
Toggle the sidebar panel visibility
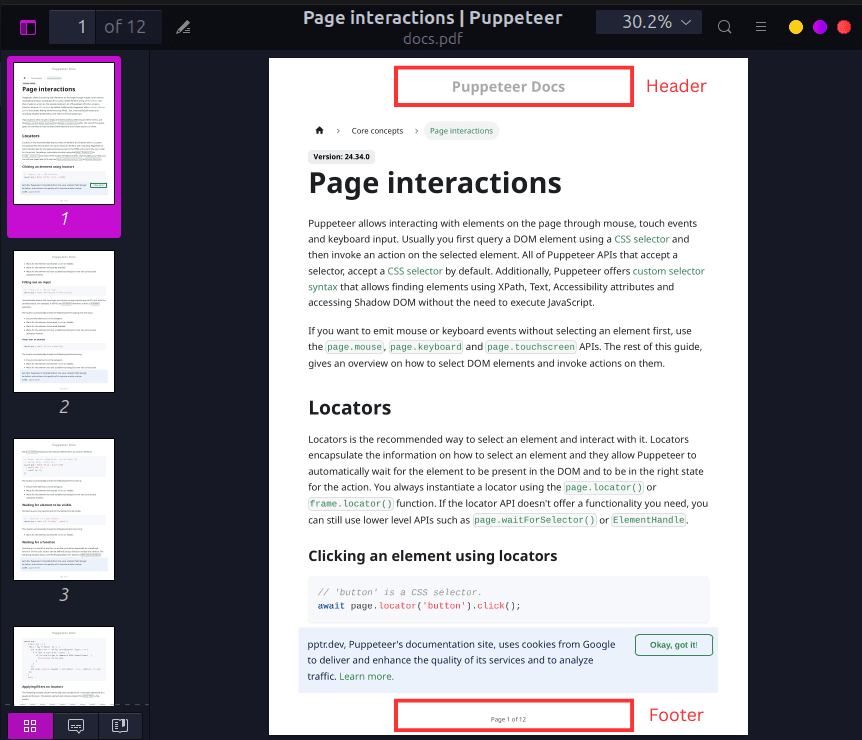tap(28, 26)
